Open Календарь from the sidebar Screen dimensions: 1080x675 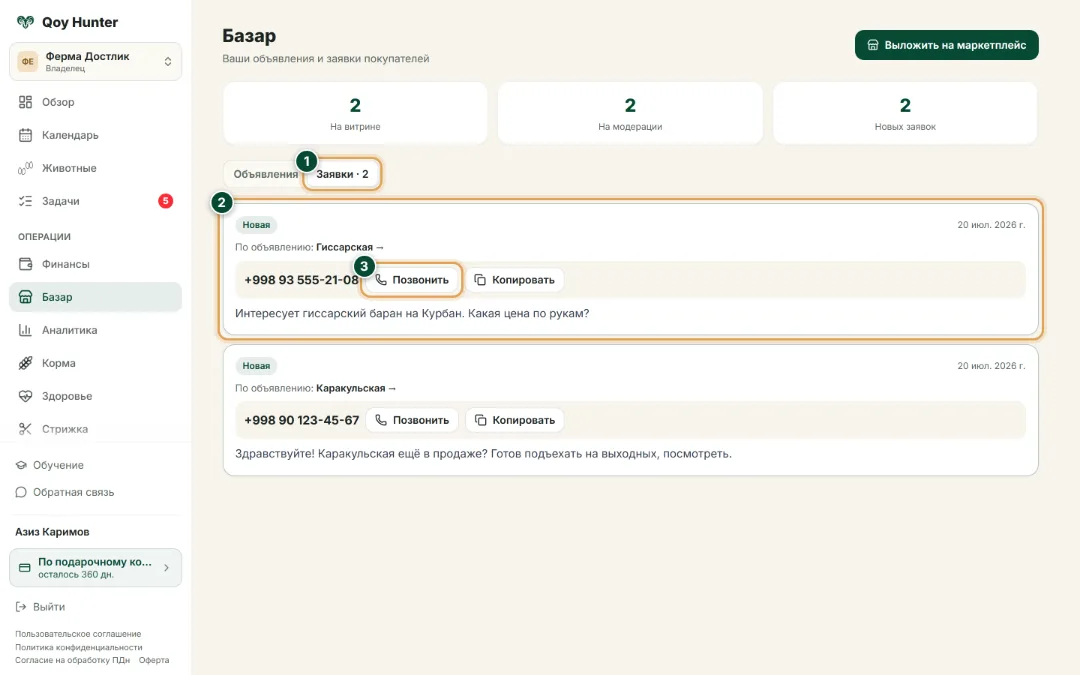(x=95, y=135)
